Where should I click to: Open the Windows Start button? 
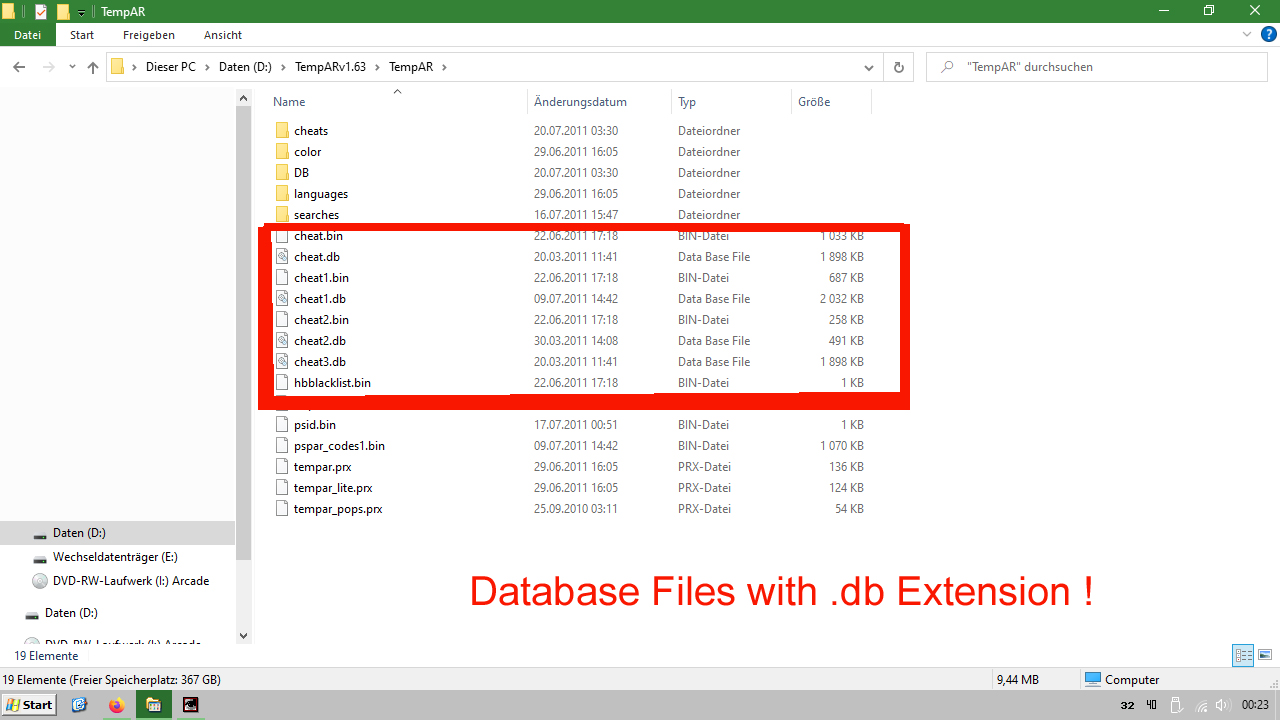pos(29,705)
